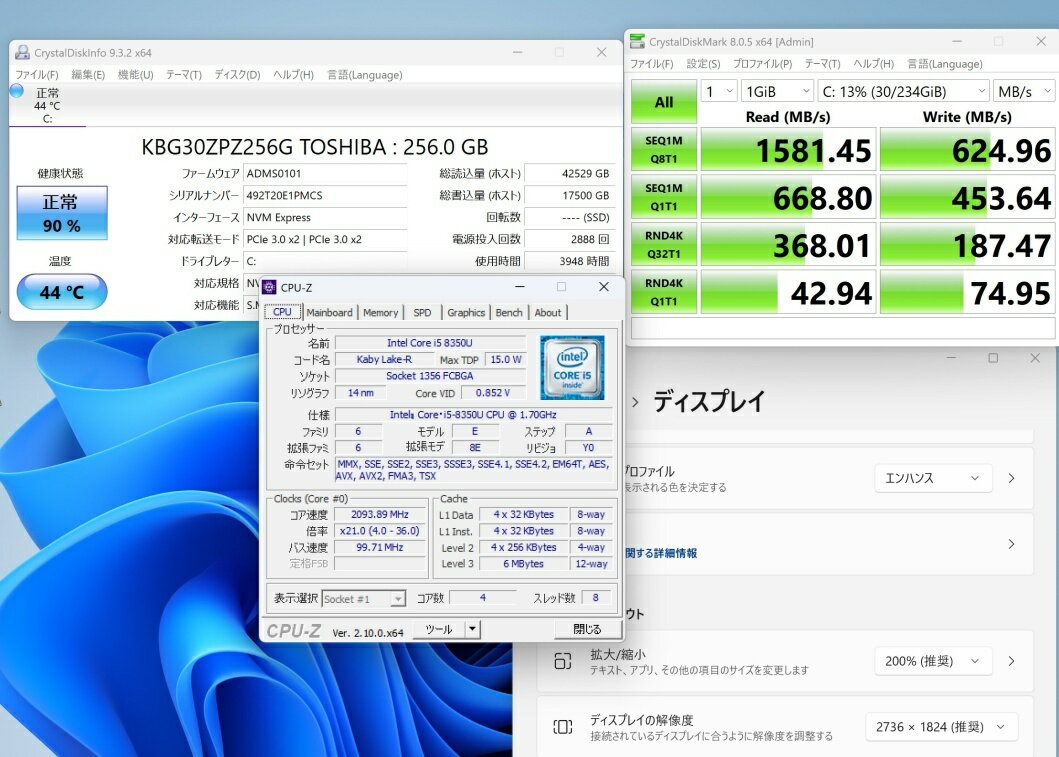Click the Intel Core i5 logo in CPU-Z

pyautogui.click(x=572, y=367)
